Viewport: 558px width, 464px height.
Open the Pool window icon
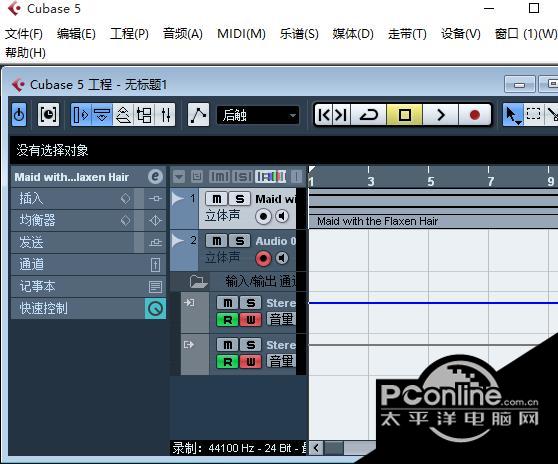[144, 115]
